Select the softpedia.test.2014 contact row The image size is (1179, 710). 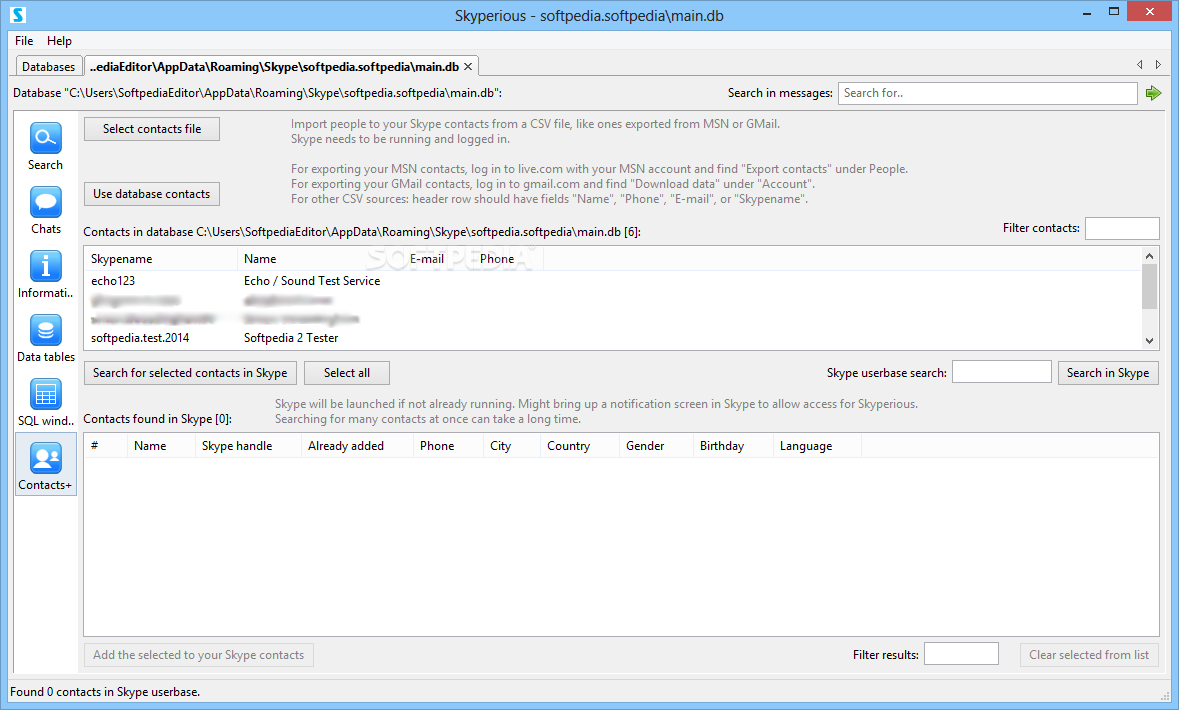pyautogui.click(x=613, y=338)
